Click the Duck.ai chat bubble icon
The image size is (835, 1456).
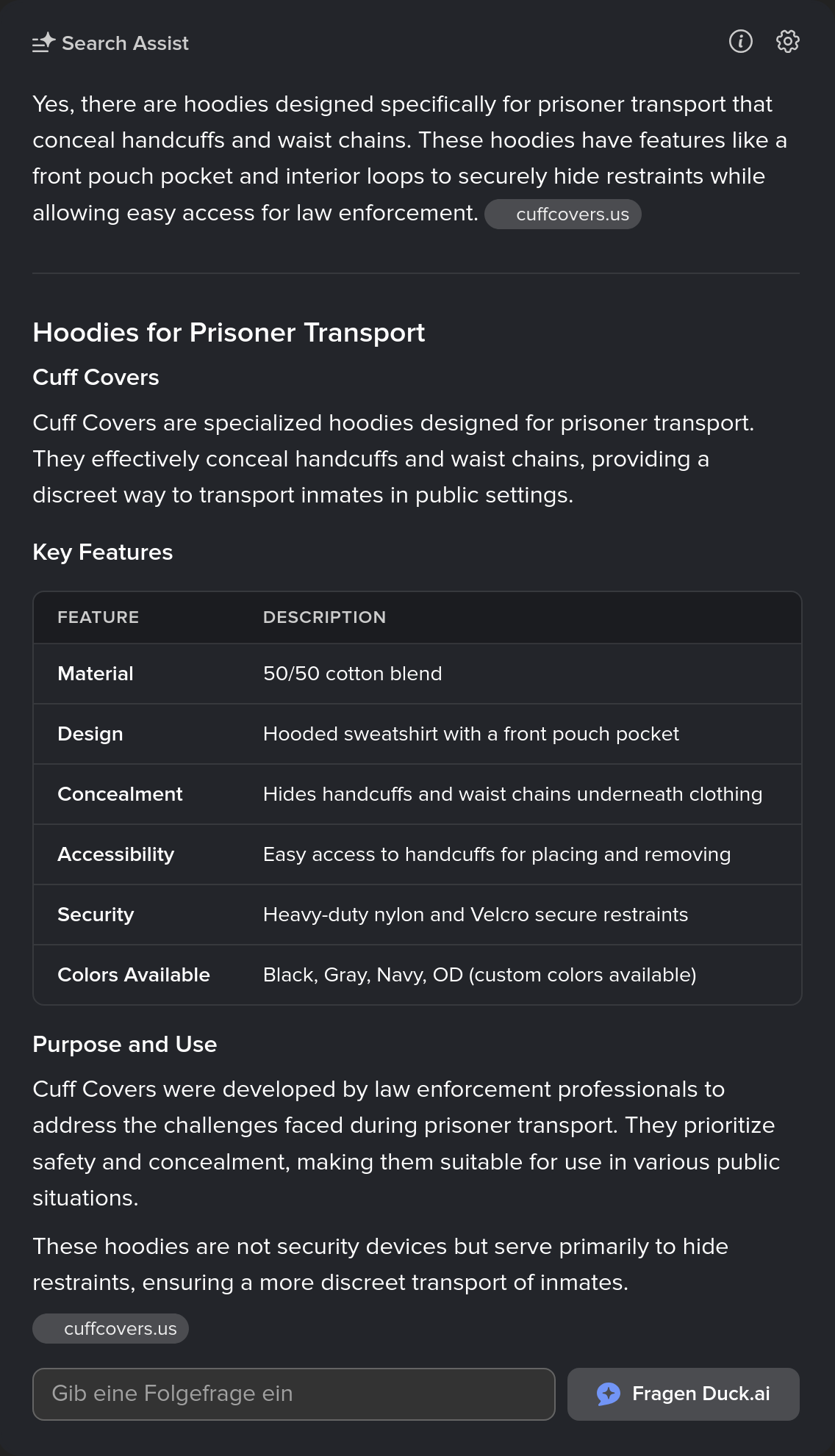609,1394
